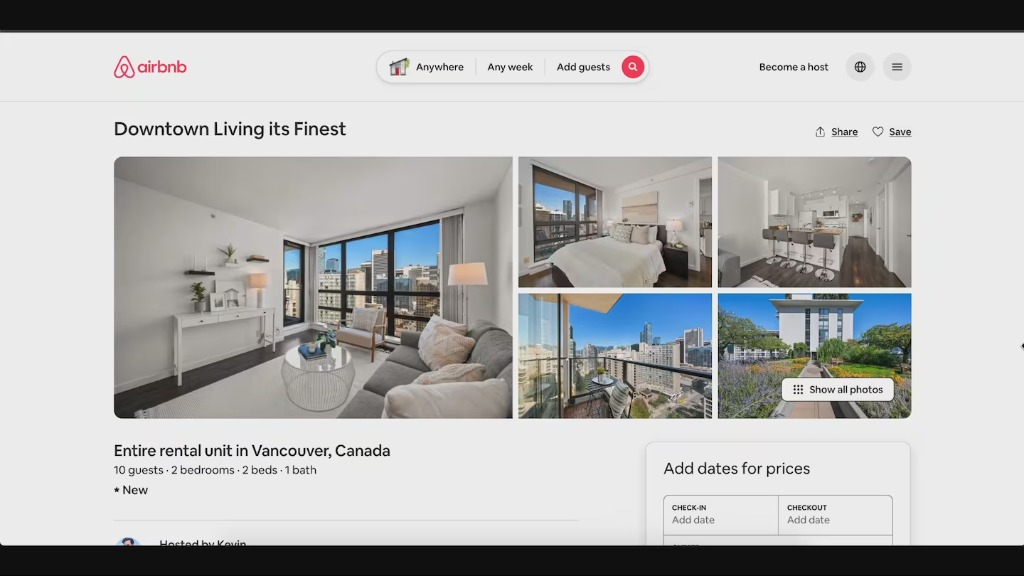Open the Any week date picker
This screenshot has width=1024, height=576.
click(510, 67)
